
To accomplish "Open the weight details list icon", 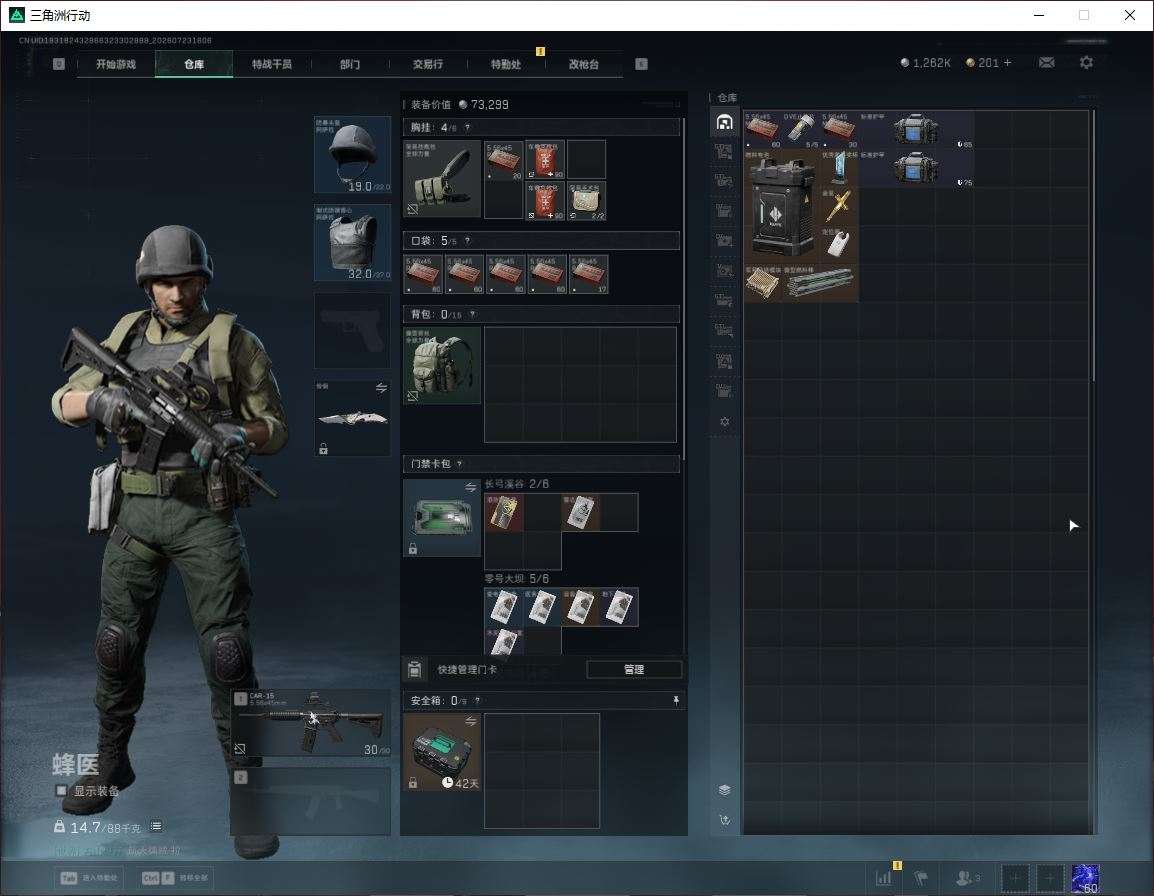I will [x=156, y=826].
